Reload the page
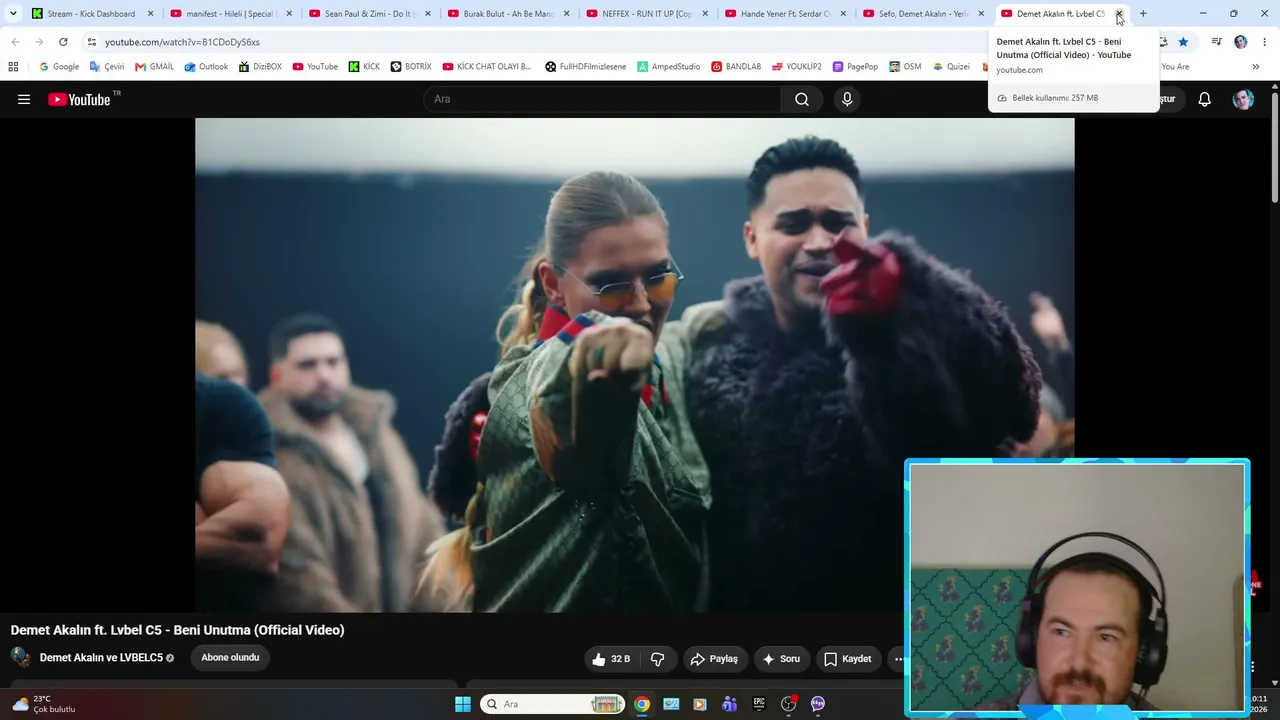The image size is (1280, 720). (63, 42)
